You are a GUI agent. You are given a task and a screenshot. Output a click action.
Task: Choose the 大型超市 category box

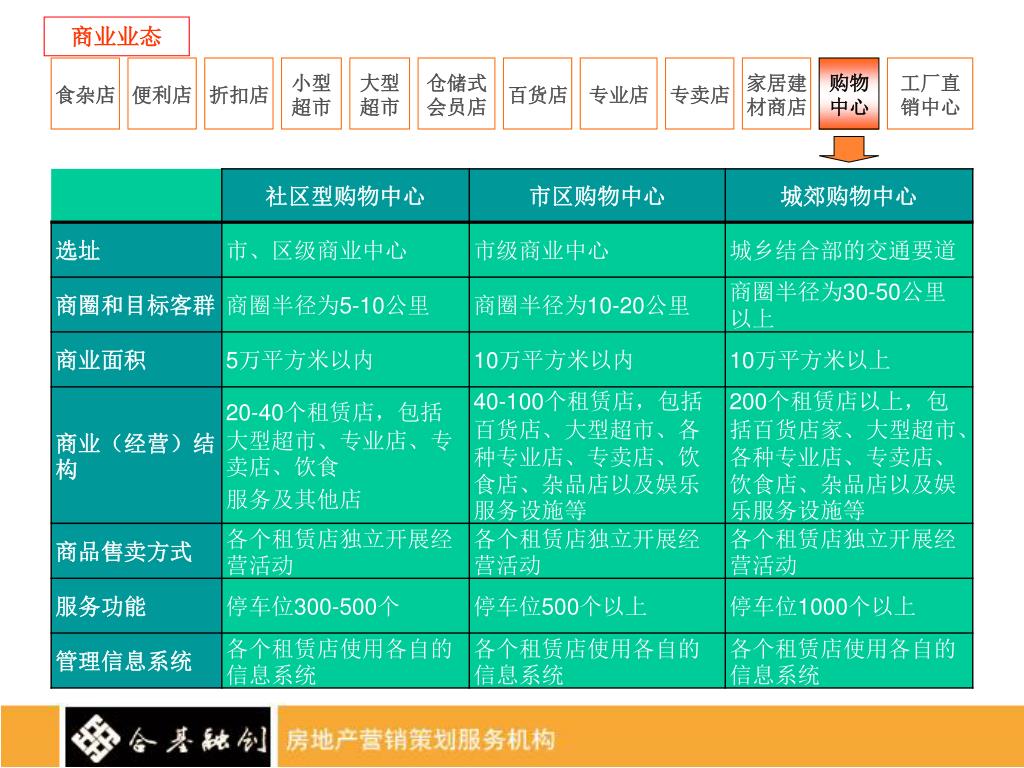coord(379,93)
